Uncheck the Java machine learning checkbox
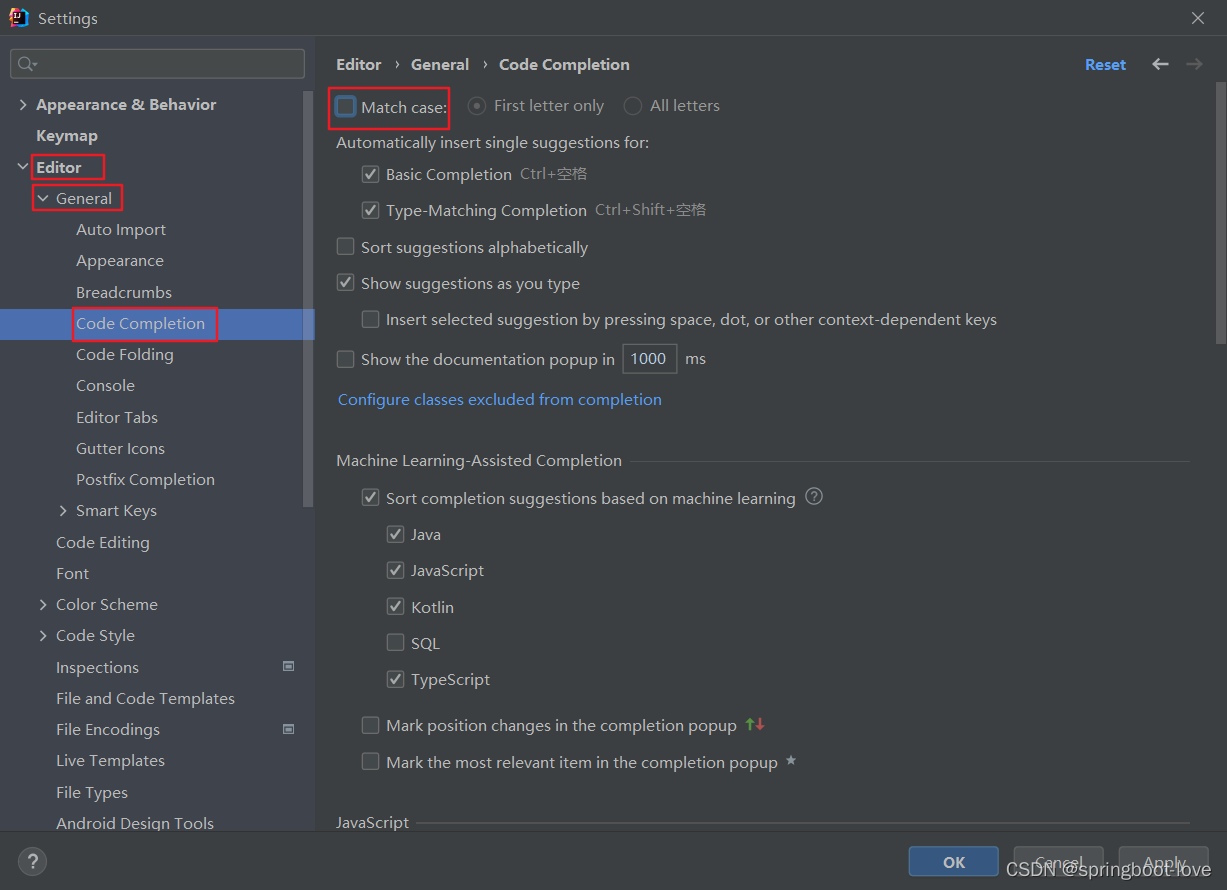 tap(396, 534)
